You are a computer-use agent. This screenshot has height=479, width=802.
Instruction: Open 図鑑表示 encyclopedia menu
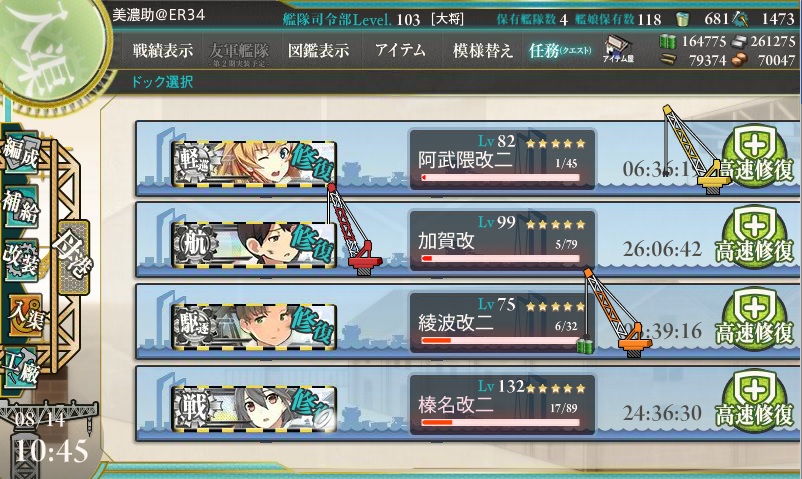pyautogui.click(x=318, y=50)
